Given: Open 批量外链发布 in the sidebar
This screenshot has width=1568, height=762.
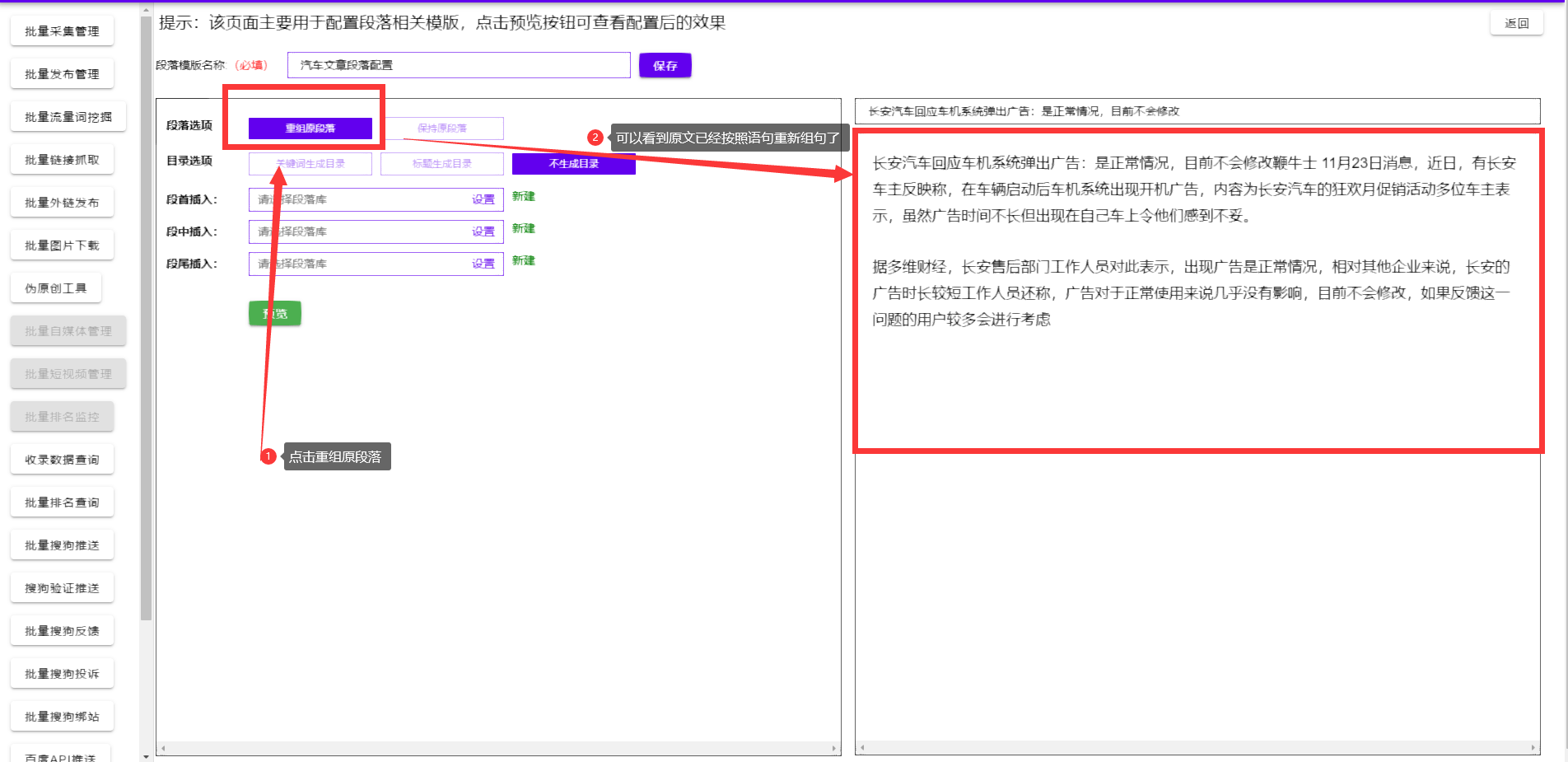Looking at the screenshot, I should (x=62, y=203).
